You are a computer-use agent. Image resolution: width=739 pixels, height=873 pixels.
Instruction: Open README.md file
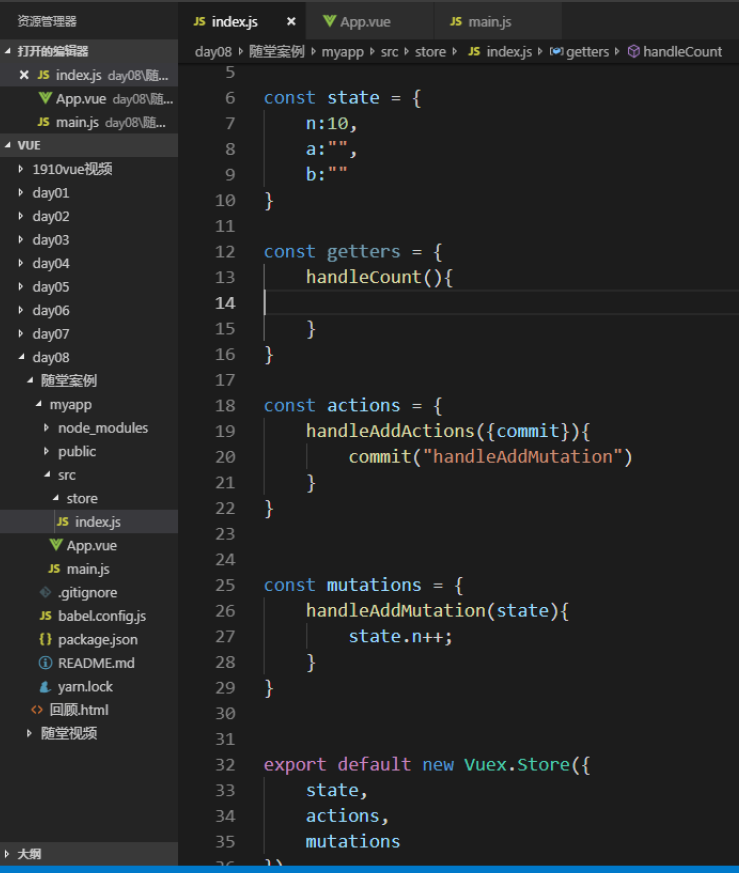point(89,663)
